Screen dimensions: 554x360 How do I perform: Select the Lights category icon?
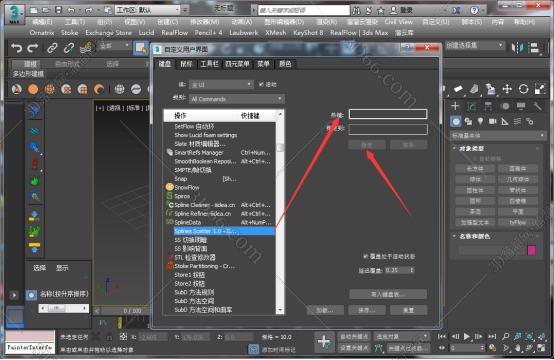point(480,122)
